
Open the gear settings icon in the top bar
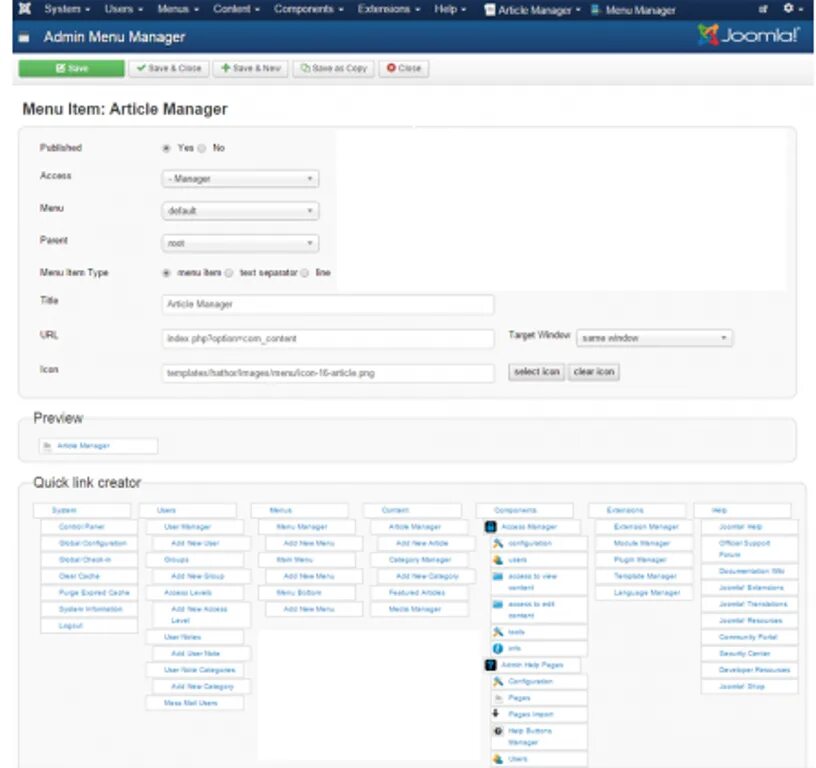click(789, 9)
